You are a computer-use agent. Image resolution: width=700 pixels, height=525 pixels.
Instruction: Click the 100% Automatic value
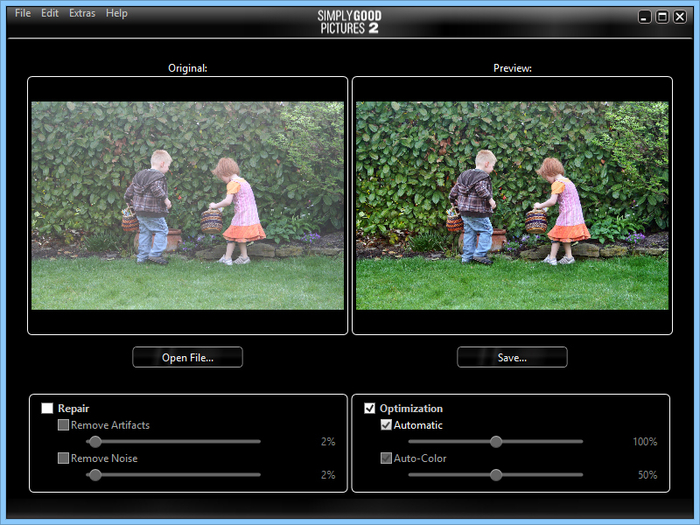pyautogui.click(x=645, y=442)
